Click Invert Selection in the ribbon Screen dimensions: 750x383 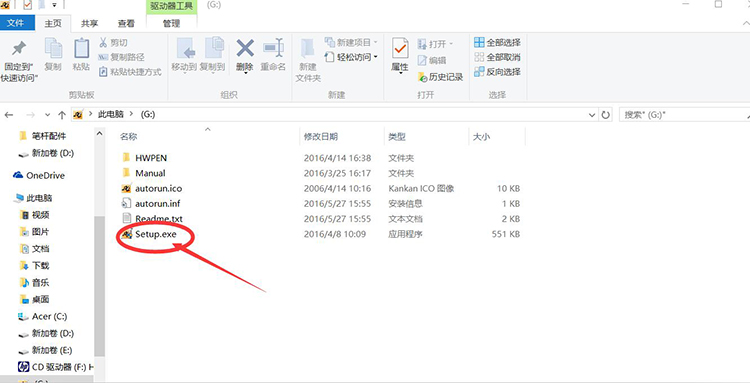[x=497, y=72]
